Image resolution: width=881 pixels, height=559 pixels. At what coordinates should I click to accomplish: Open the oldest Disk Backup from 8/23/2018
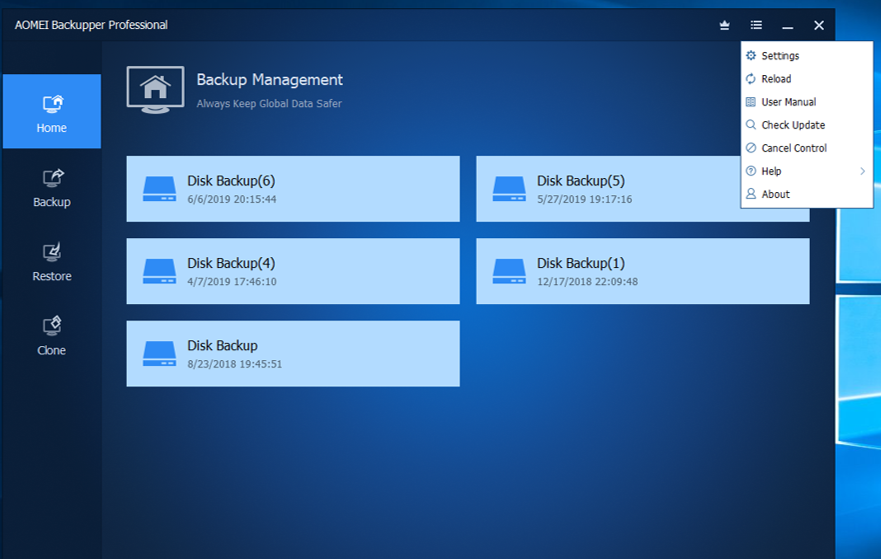click(x=292, y=353)
